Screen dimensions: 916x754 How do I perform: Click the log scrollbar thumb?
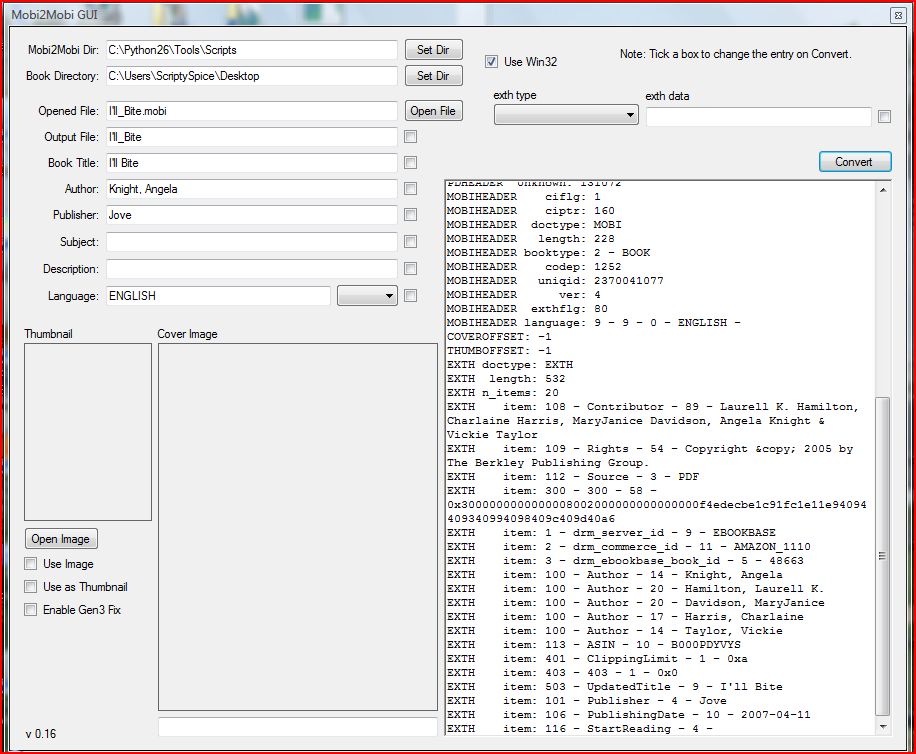(x=883, y=556)
